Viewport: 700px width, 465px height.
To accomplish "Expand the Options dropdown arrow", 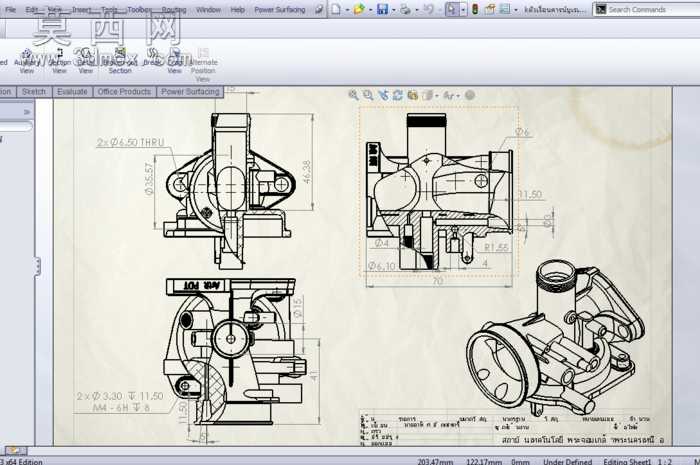I will click(516, 9).
